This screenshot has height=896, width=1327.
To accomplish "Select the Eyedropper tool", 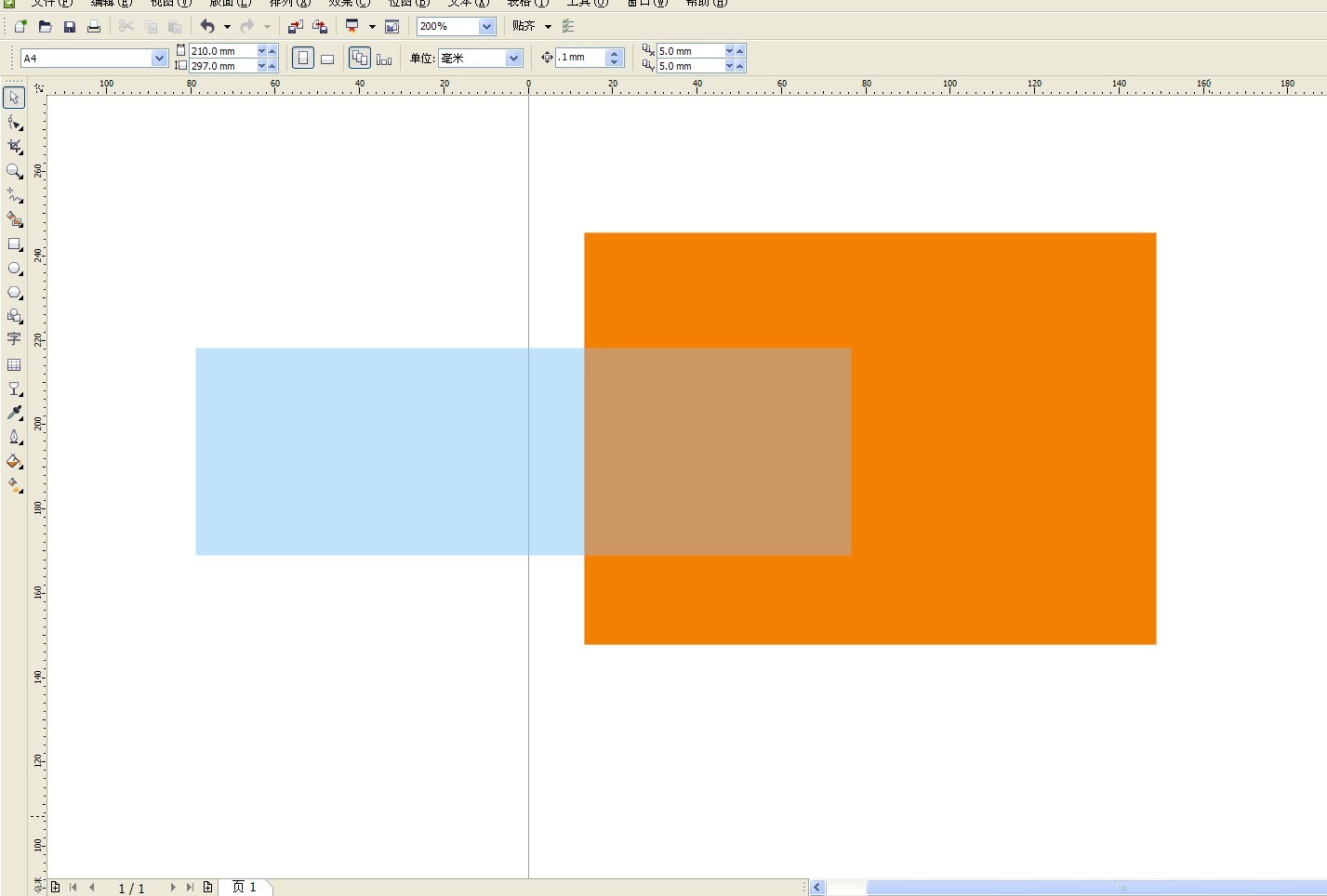I will point(14,413).
